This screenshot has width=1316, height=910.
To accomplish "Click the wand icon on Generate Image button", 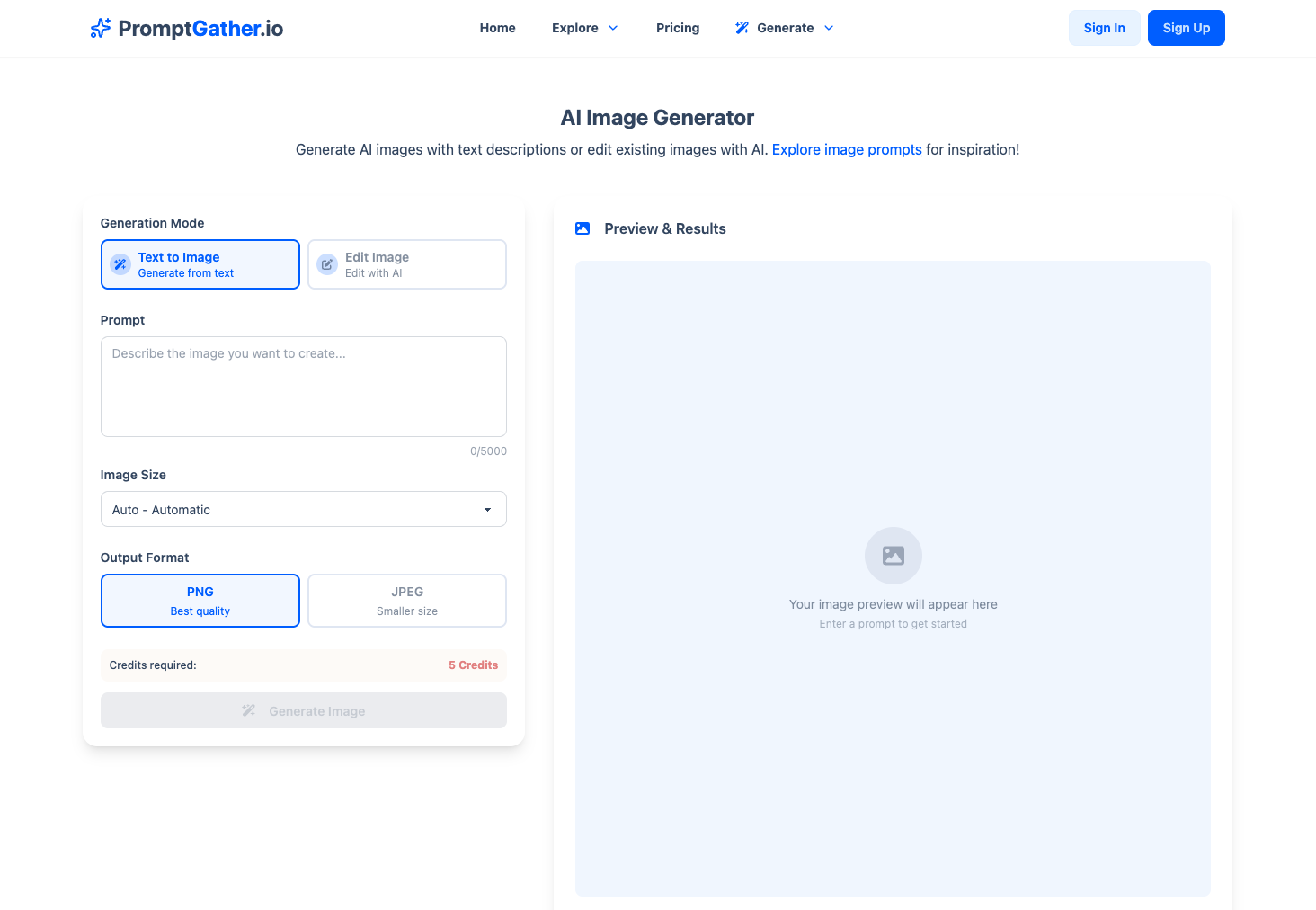I will coord(249,711).
